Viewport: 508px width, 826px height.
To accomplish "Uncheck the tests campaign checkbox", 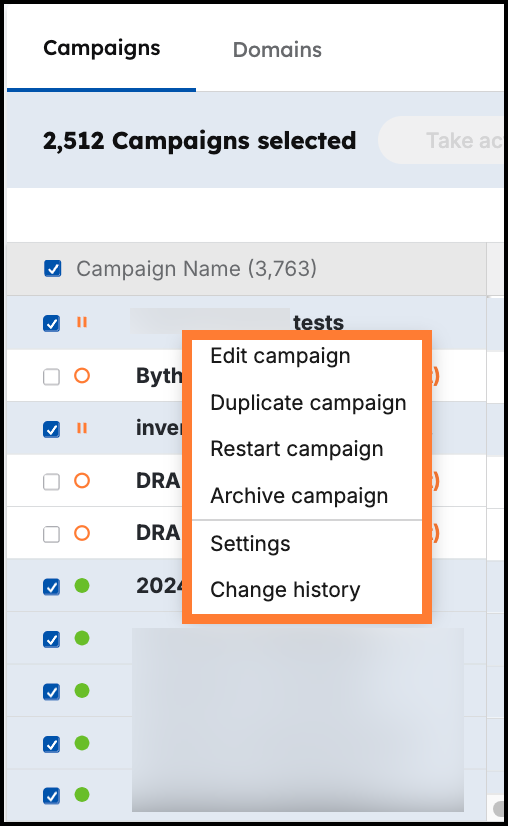I will 51,323.
